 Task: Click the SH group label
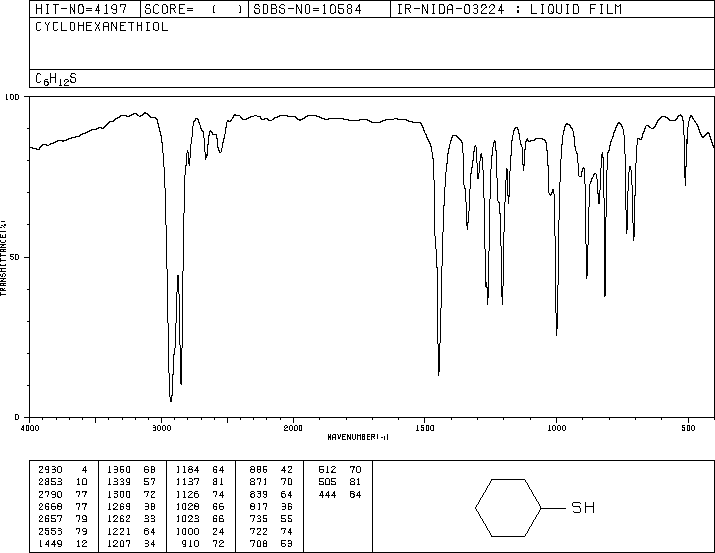click(x=582, y=508)
